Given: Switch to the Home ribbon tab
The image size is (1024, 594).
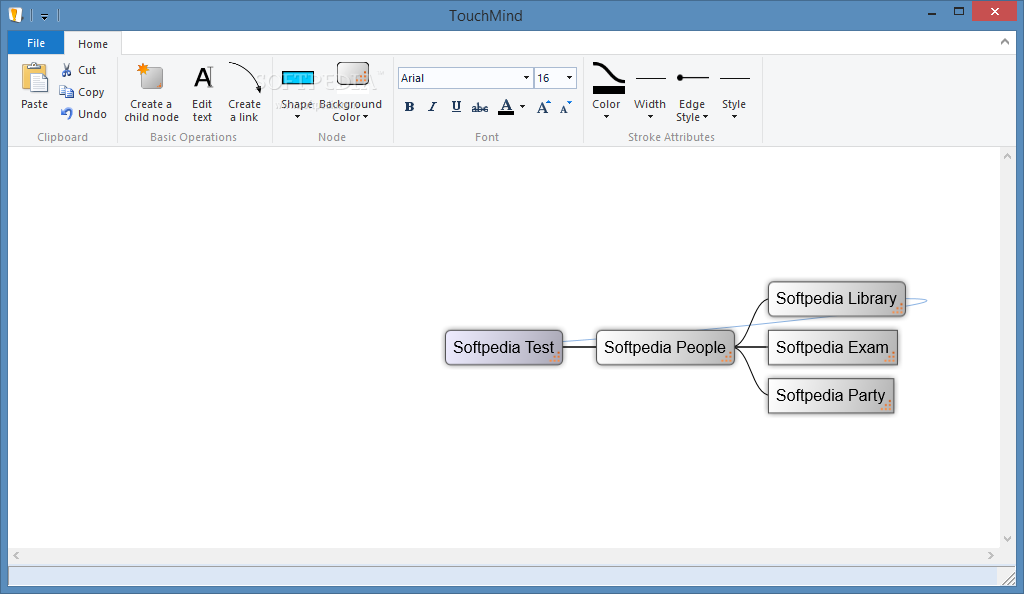Looking at the screenshot, I should (x=93, y=44).
